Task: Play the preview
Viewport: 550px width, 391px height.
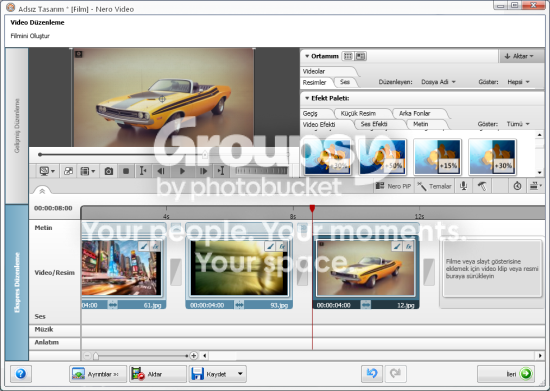Action: tap(182, 171)
